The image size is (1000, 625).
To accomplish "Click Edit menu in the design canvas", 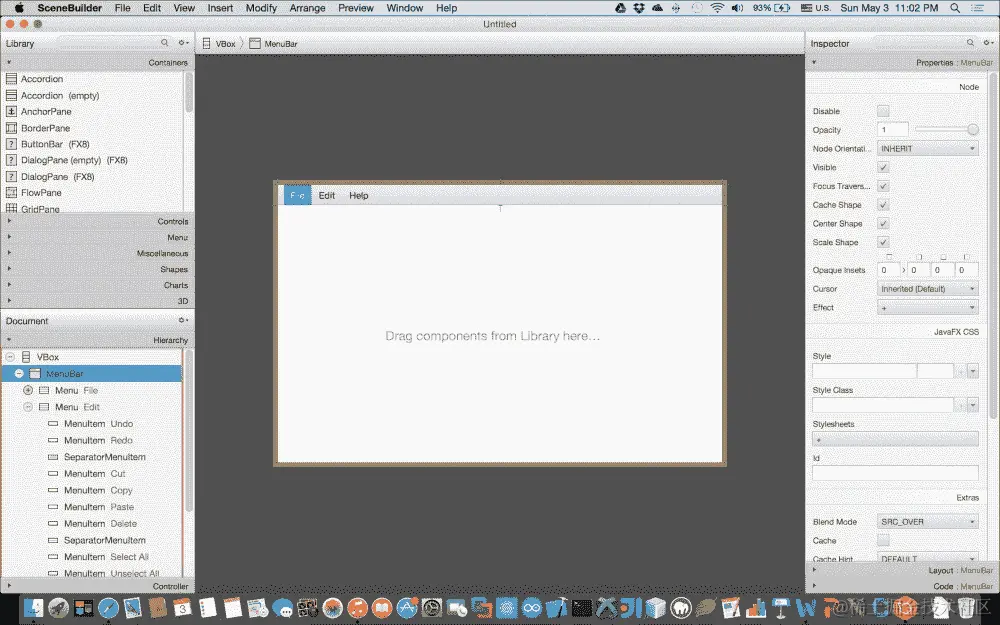I will coord(327,195).
